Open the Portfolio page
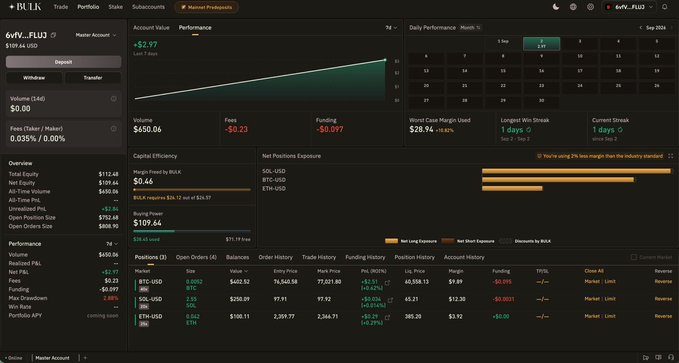 point(88,7)
